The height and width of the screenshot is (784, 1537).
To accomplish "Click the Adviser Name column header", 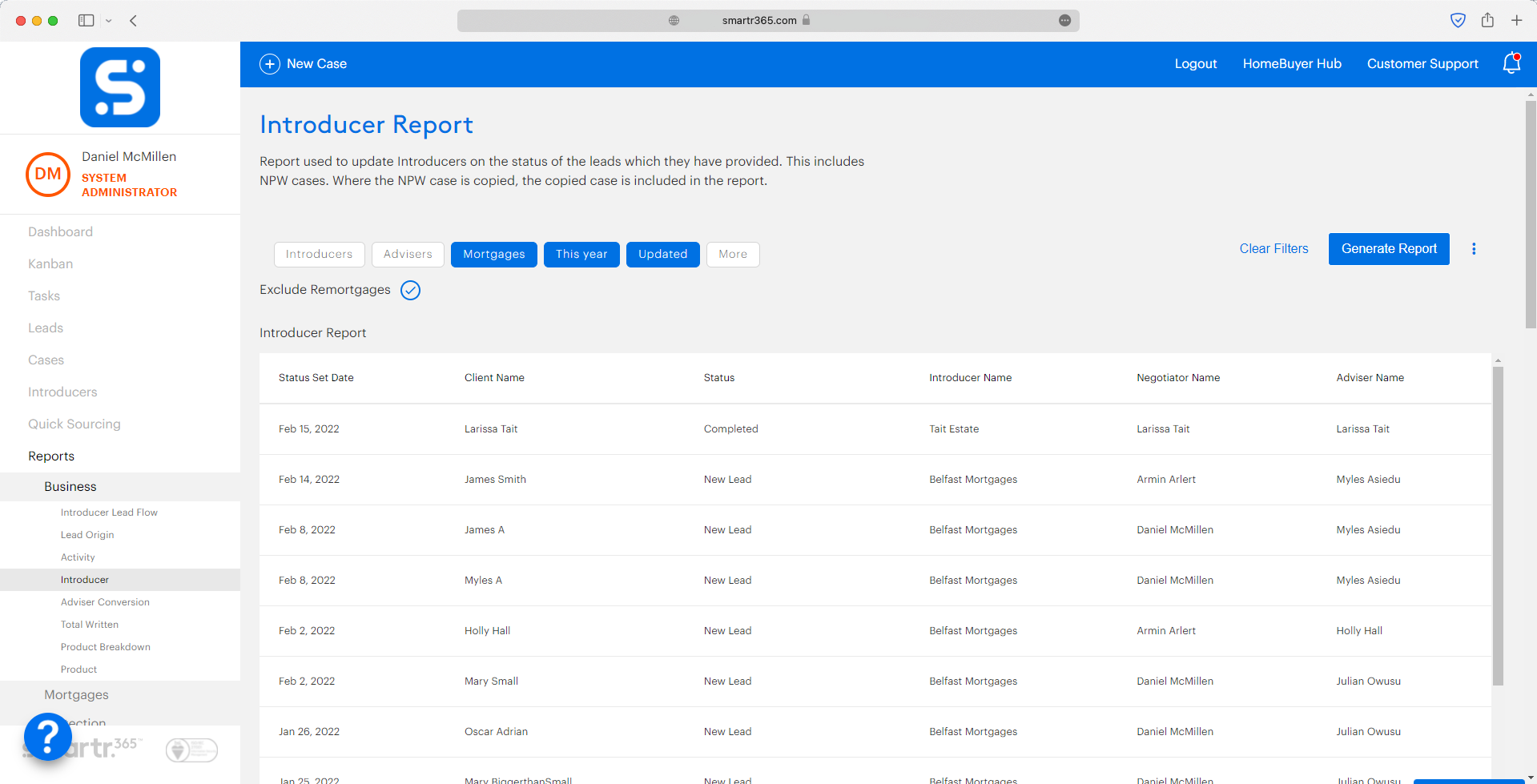I will click(1370, 378).
